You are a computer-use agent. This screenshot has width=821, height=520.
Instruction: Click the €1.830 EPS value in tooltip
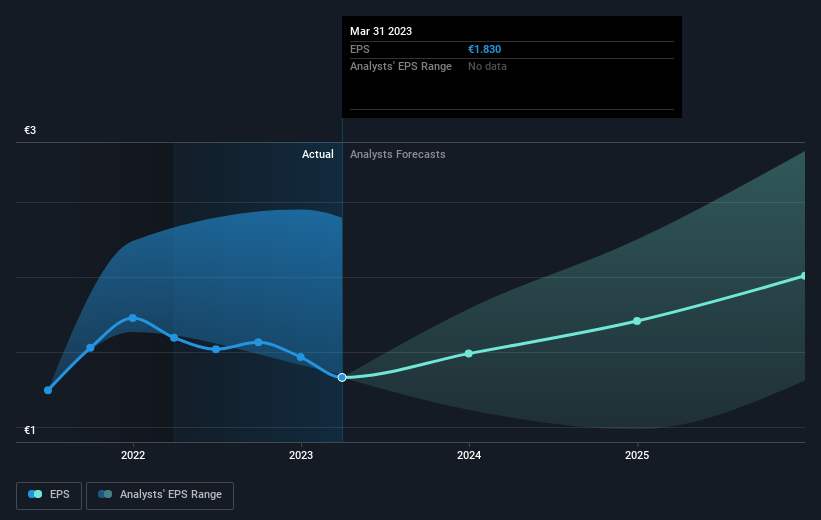coord(484,49)
